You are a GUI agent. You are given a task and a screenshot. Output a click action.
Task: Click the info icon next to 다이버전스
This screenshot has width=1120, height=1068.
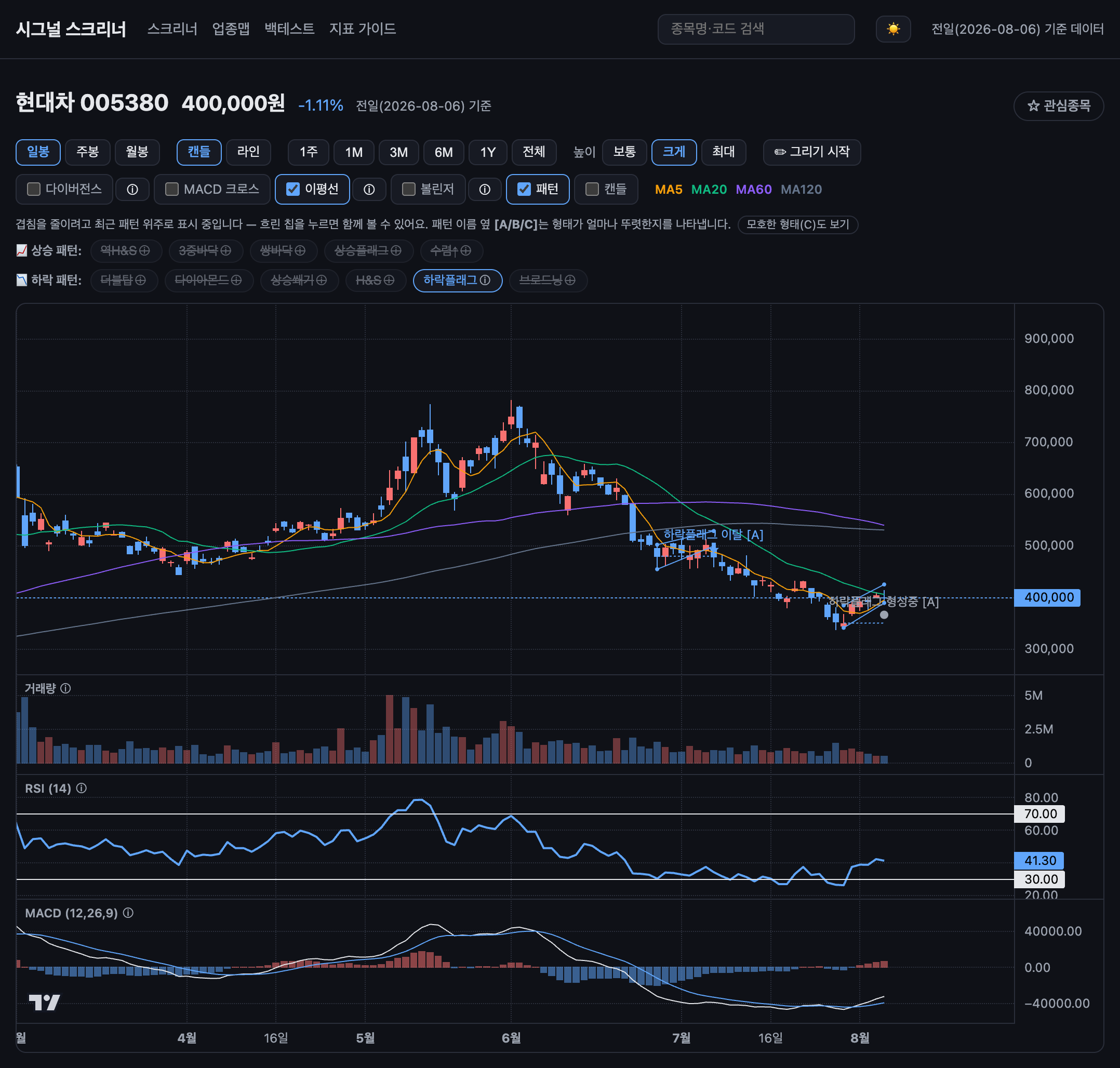pyautogui.click(x=132, y=190)
